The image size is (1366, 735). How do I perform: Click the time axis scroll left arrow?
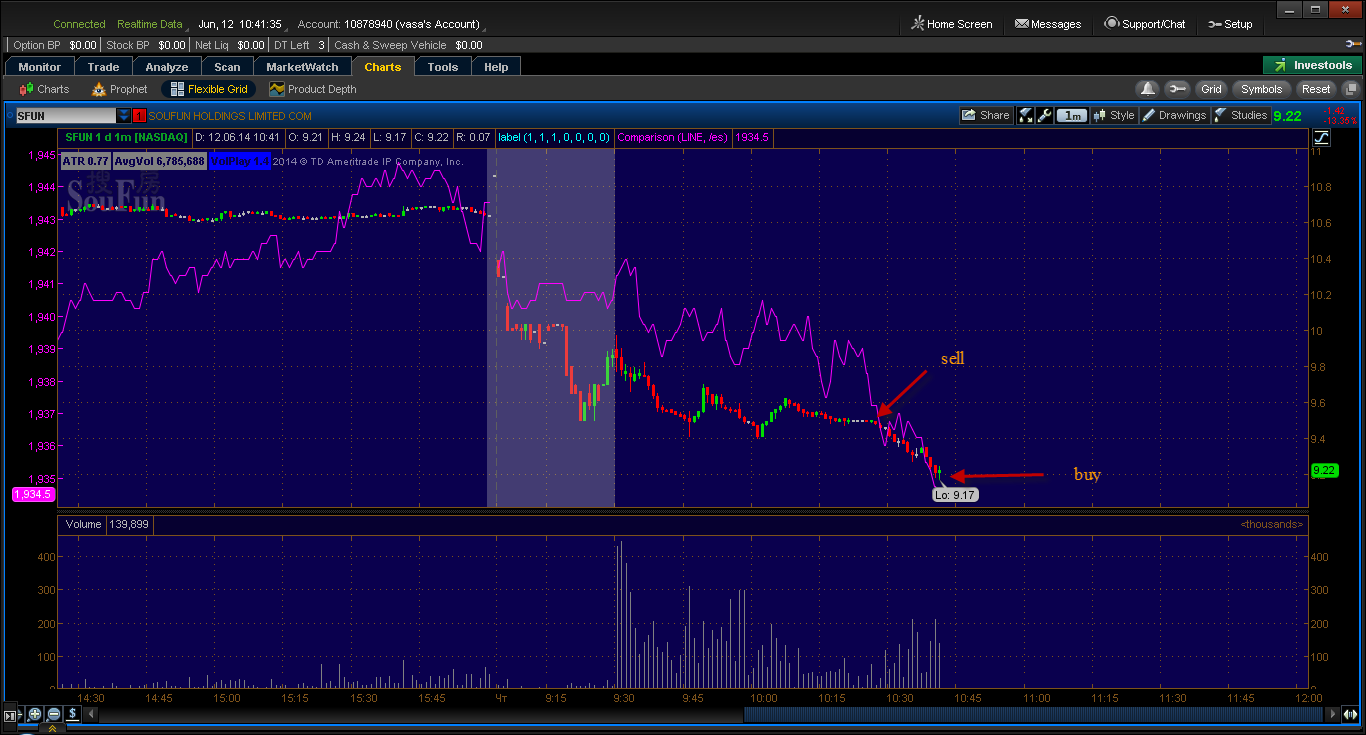(90, 714)
